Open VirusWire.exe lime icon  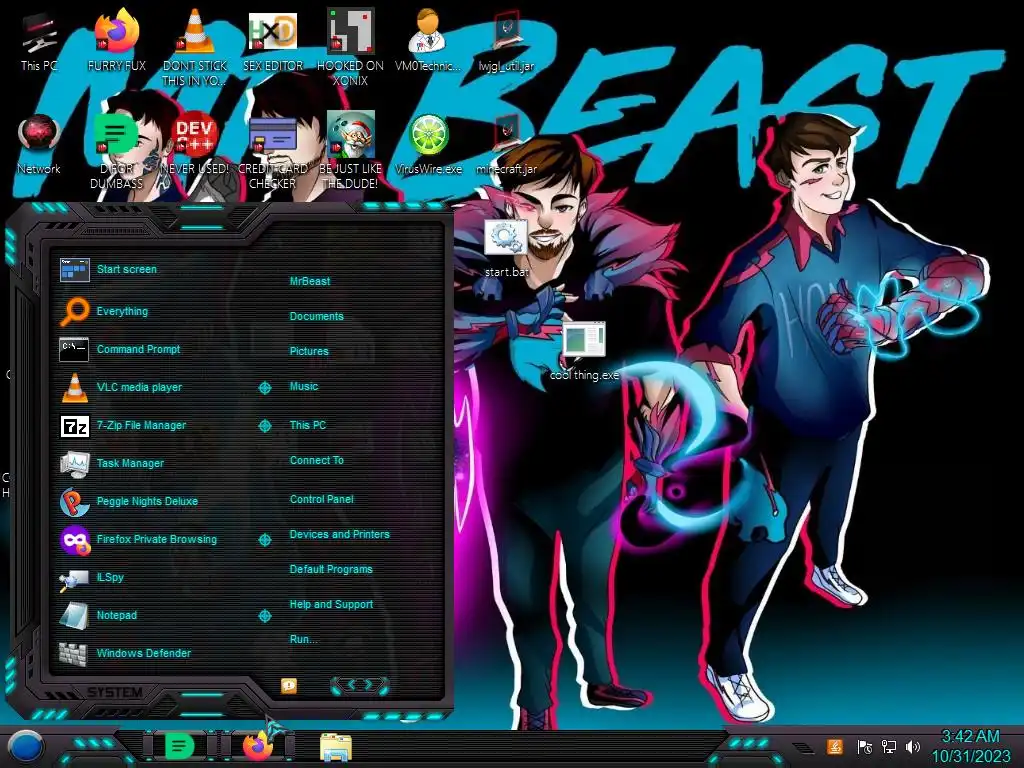point(428,144)
